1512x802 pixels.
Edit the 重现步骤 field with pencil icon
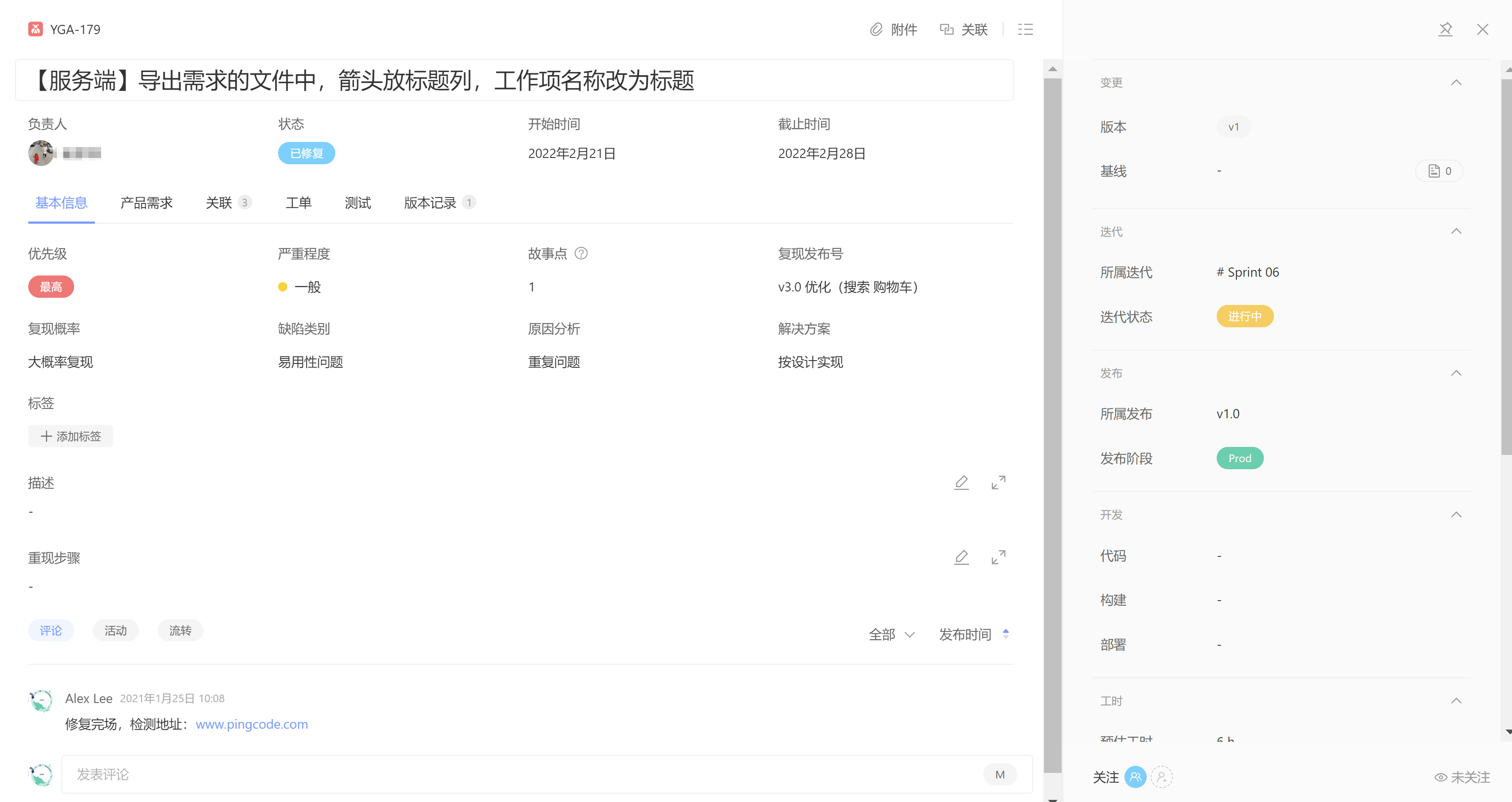[961, 557]
